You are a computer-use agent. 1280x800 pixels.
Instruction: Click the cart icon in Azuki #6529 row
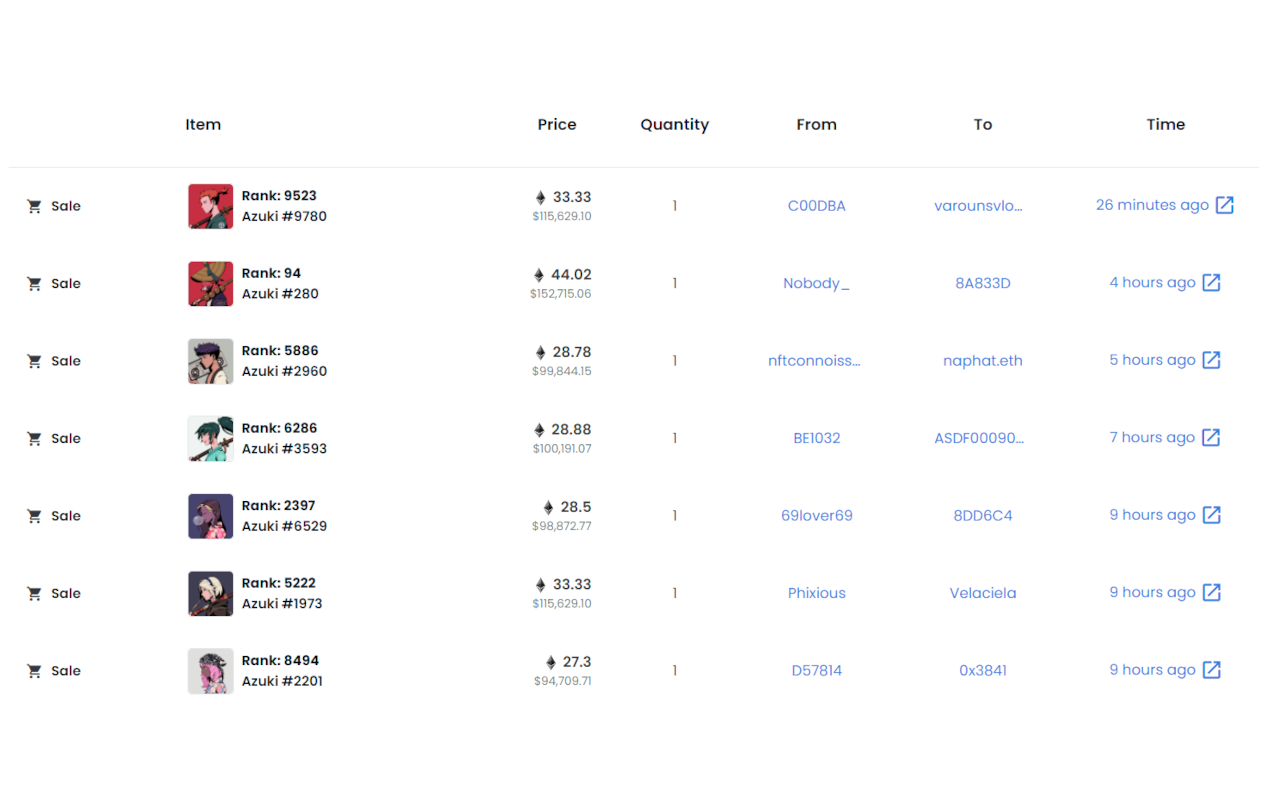[x=34, y=516]
